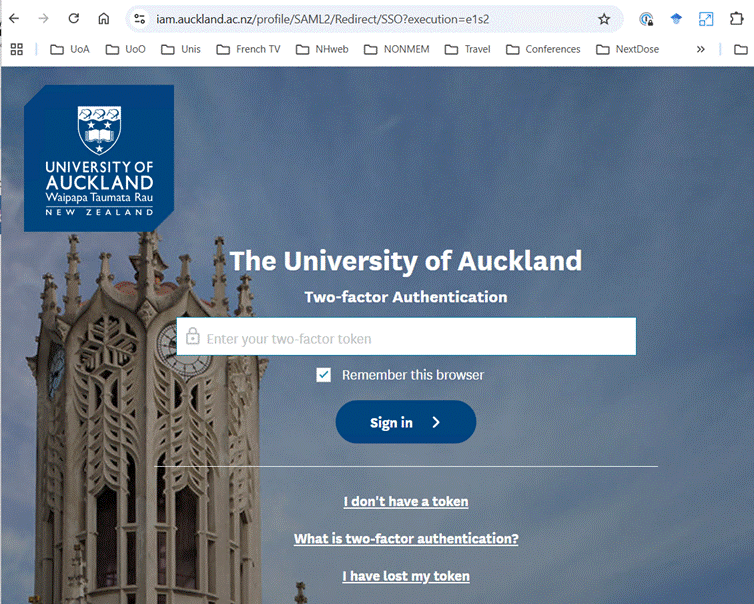
Task: Click The University of Auckland title text
Action: [x=406, y=261]
